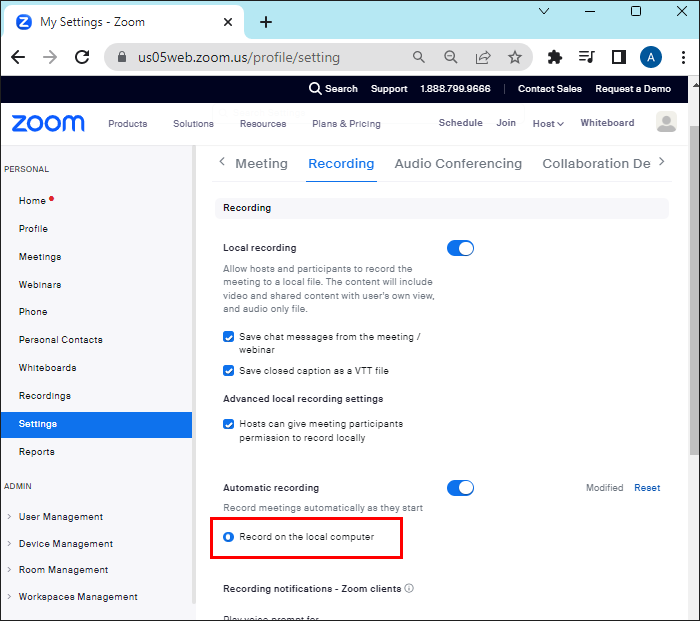Screen dimensions: 700x621
Task: Click the zoom-out magnifier icon in address bar
Action: (450, 57)
